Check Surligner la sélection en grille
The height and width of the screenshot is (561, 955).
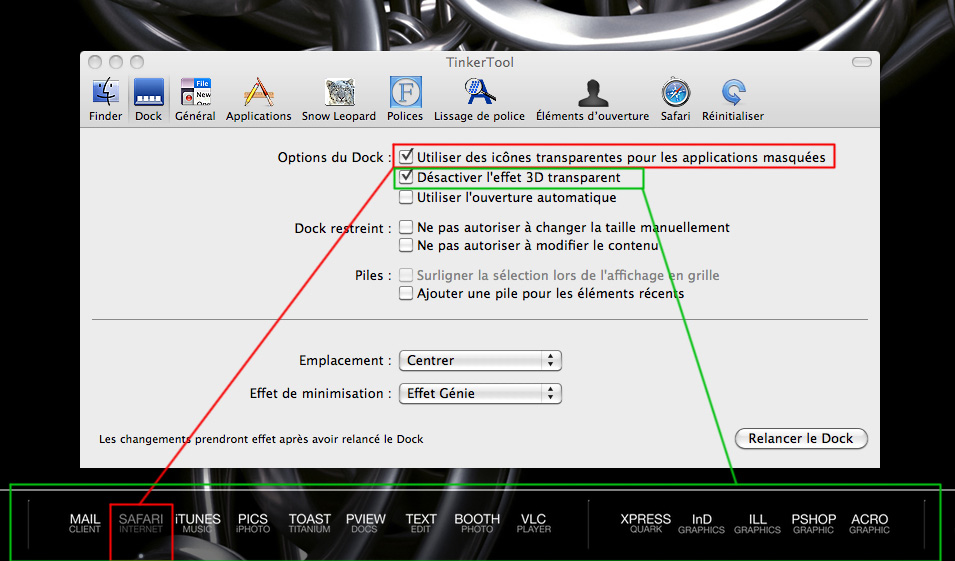406,275
